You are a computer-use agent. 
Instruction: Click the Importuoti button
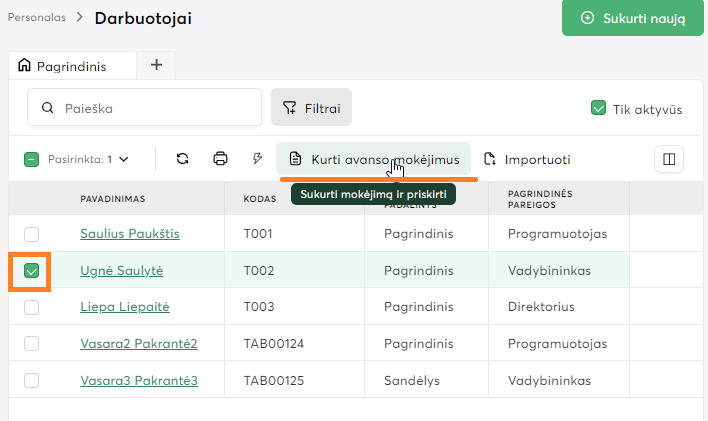coord(527,159)
